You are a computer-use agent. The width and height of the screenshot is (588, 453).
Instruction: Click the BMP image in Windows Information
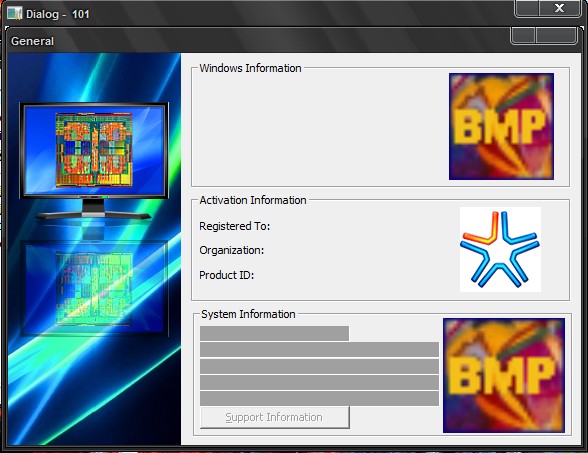501,126
